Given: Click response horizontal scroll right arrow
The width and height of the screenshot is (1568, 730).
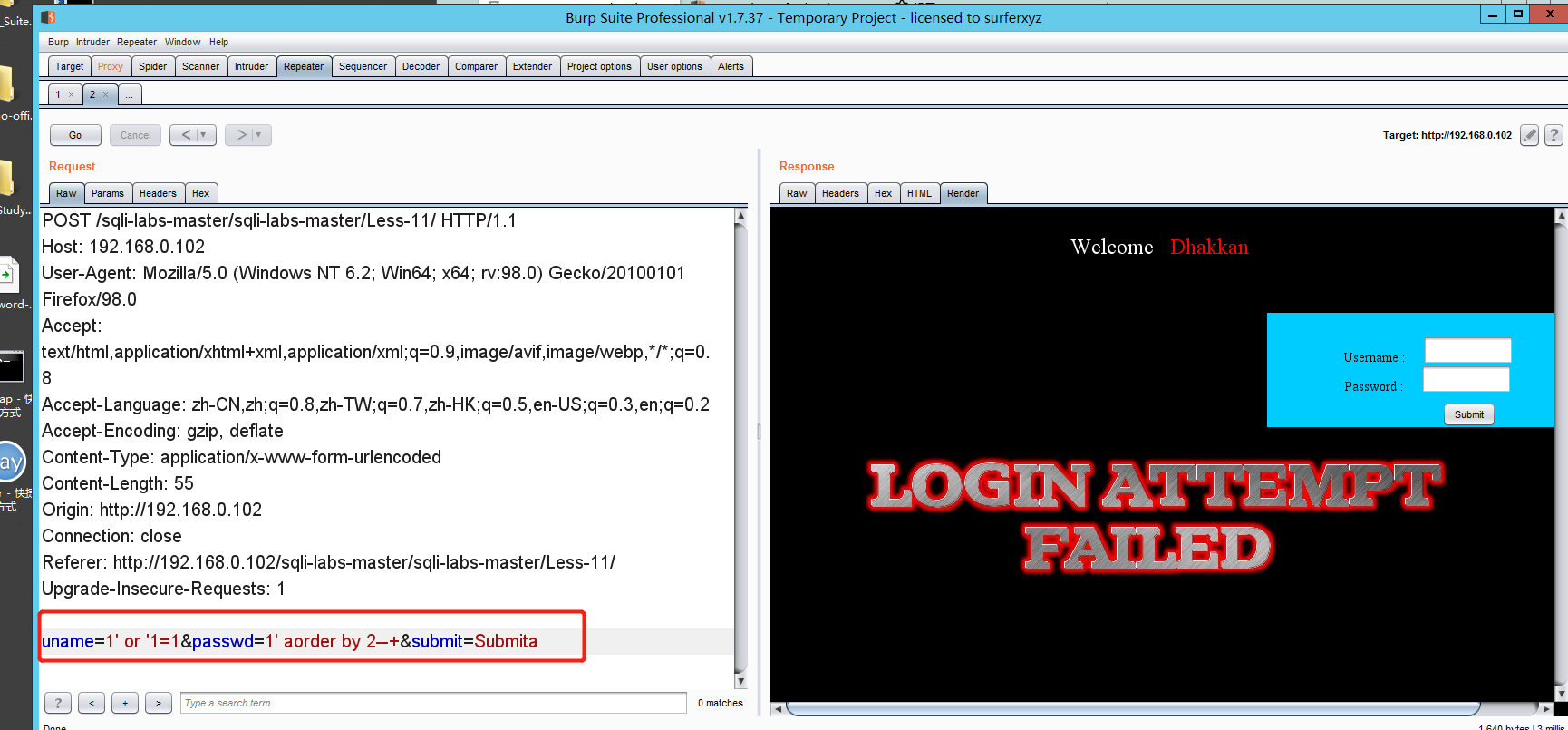Looking at the screenshot, I should click(1546, 708).
